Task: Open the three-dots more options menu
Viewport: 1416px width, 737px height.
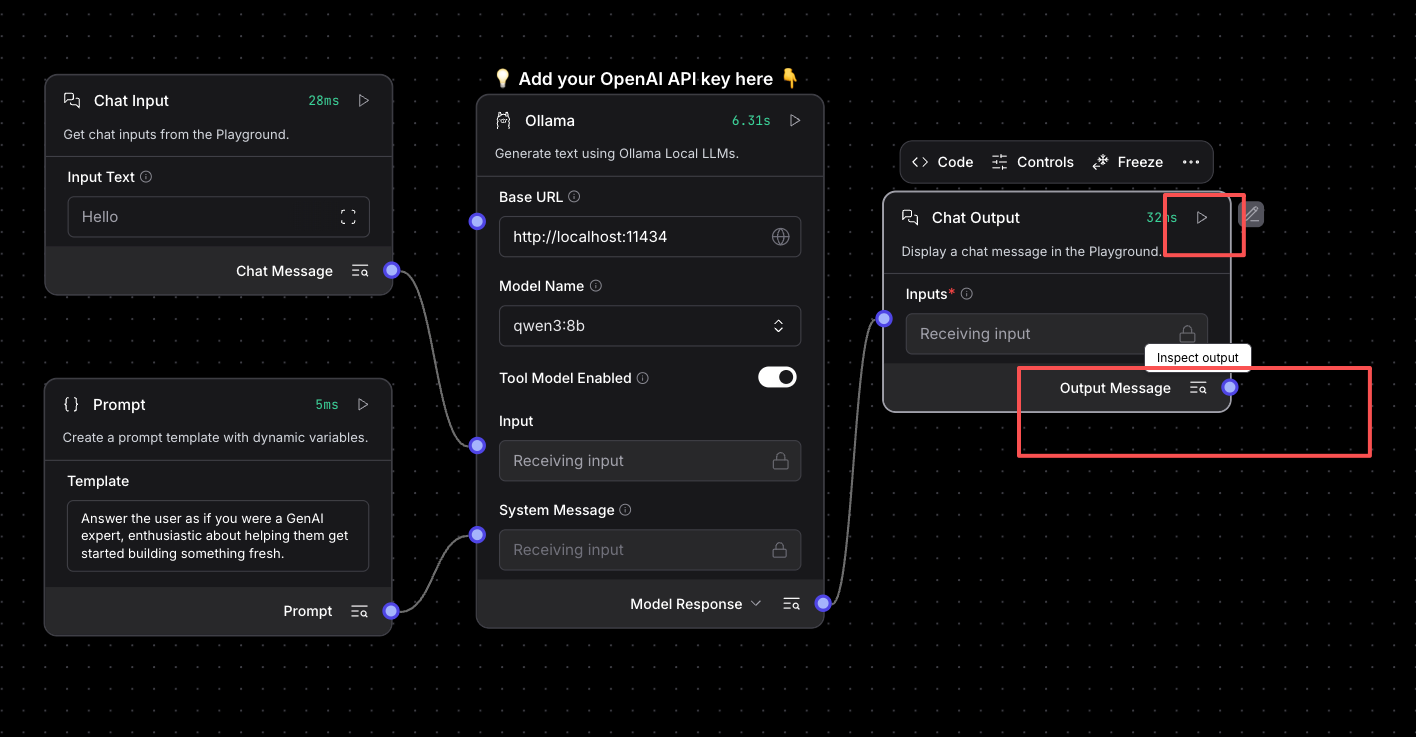Action: point(1190,162)
